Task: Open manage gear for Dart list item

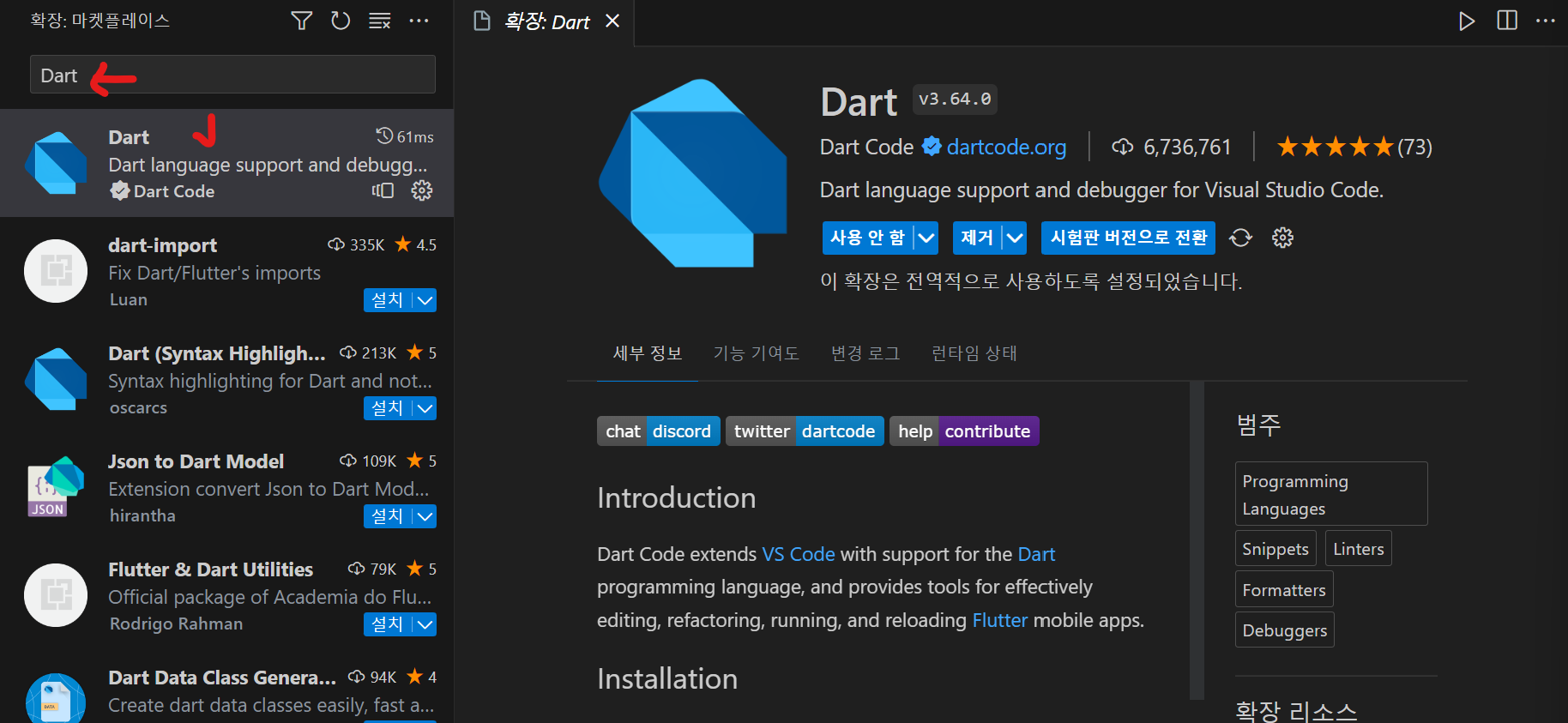Action: click(422, 190)
